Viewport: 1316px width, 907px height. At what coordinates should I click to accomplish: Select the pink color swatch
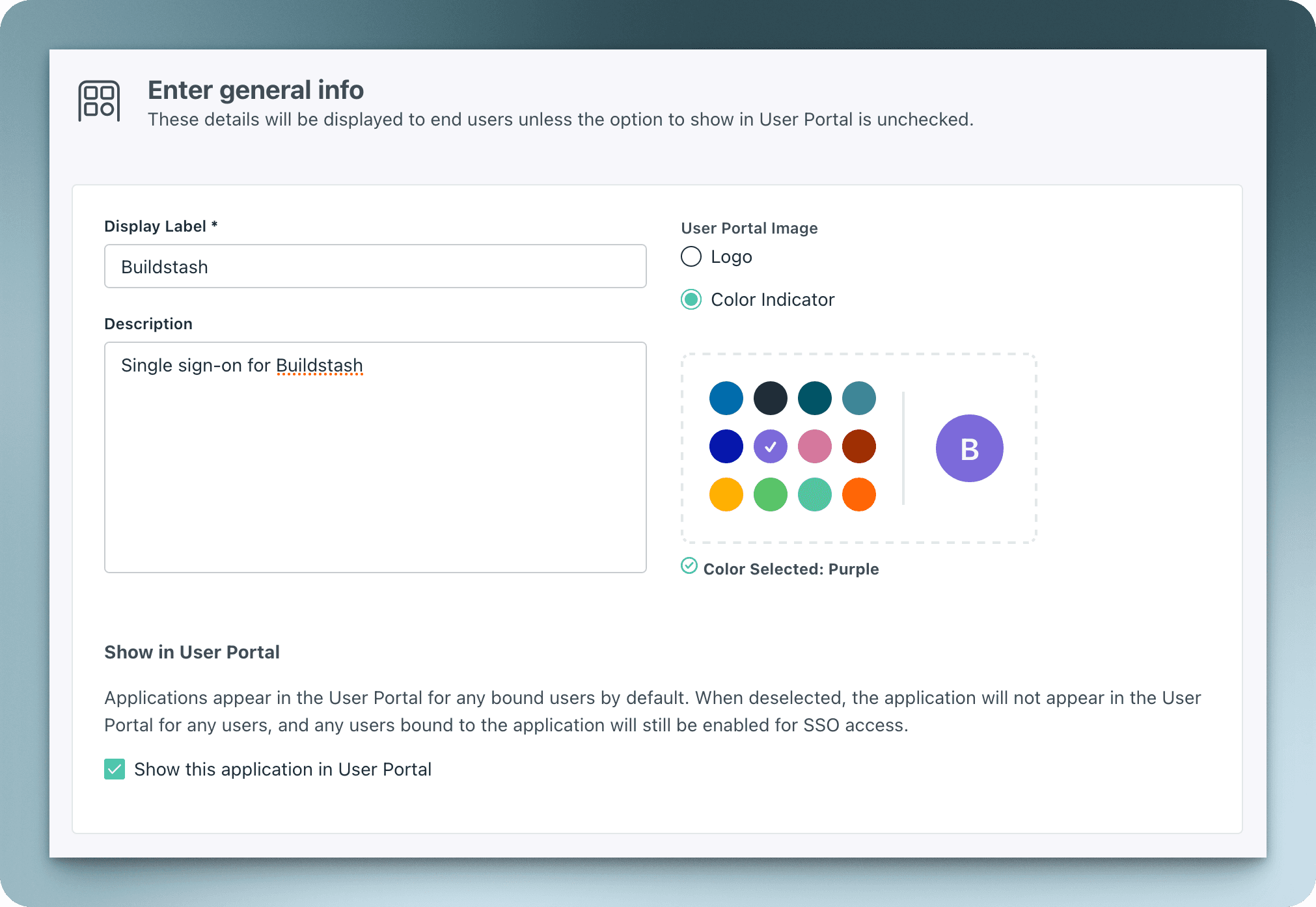pyautogui.click(x=814, y=446)
